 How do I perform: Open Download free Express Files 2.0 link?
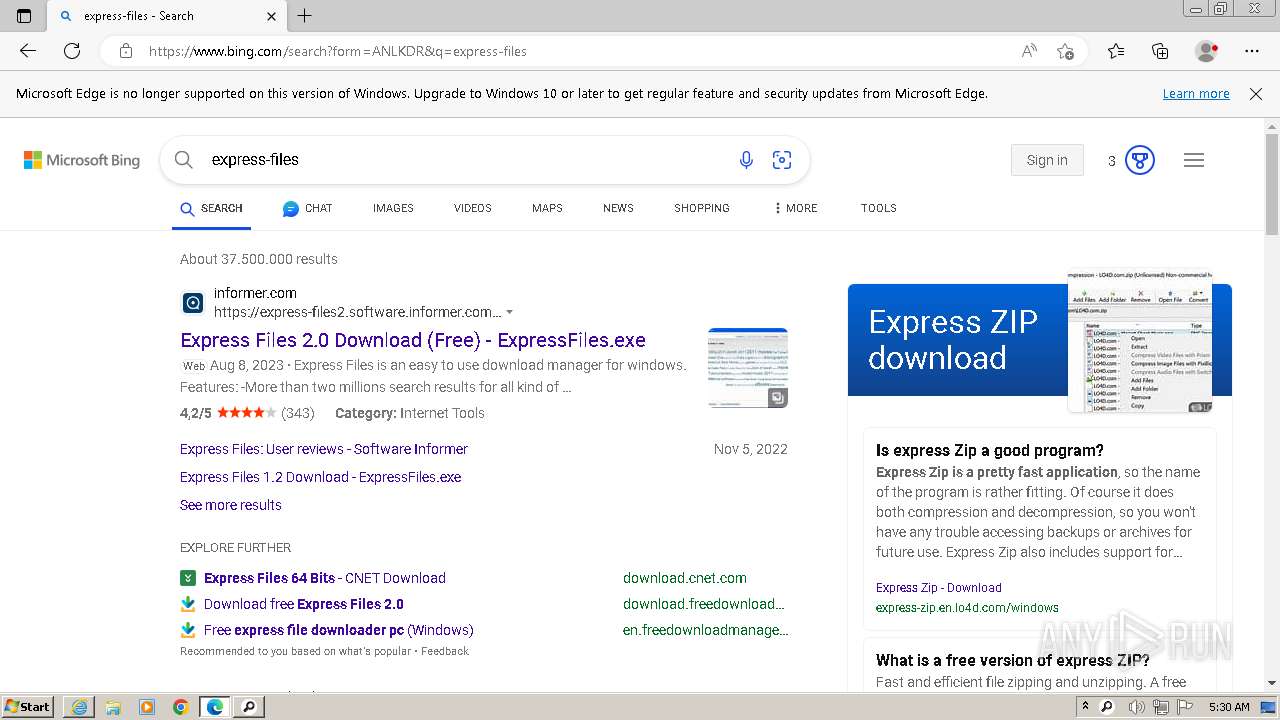(x=304, y=604)
